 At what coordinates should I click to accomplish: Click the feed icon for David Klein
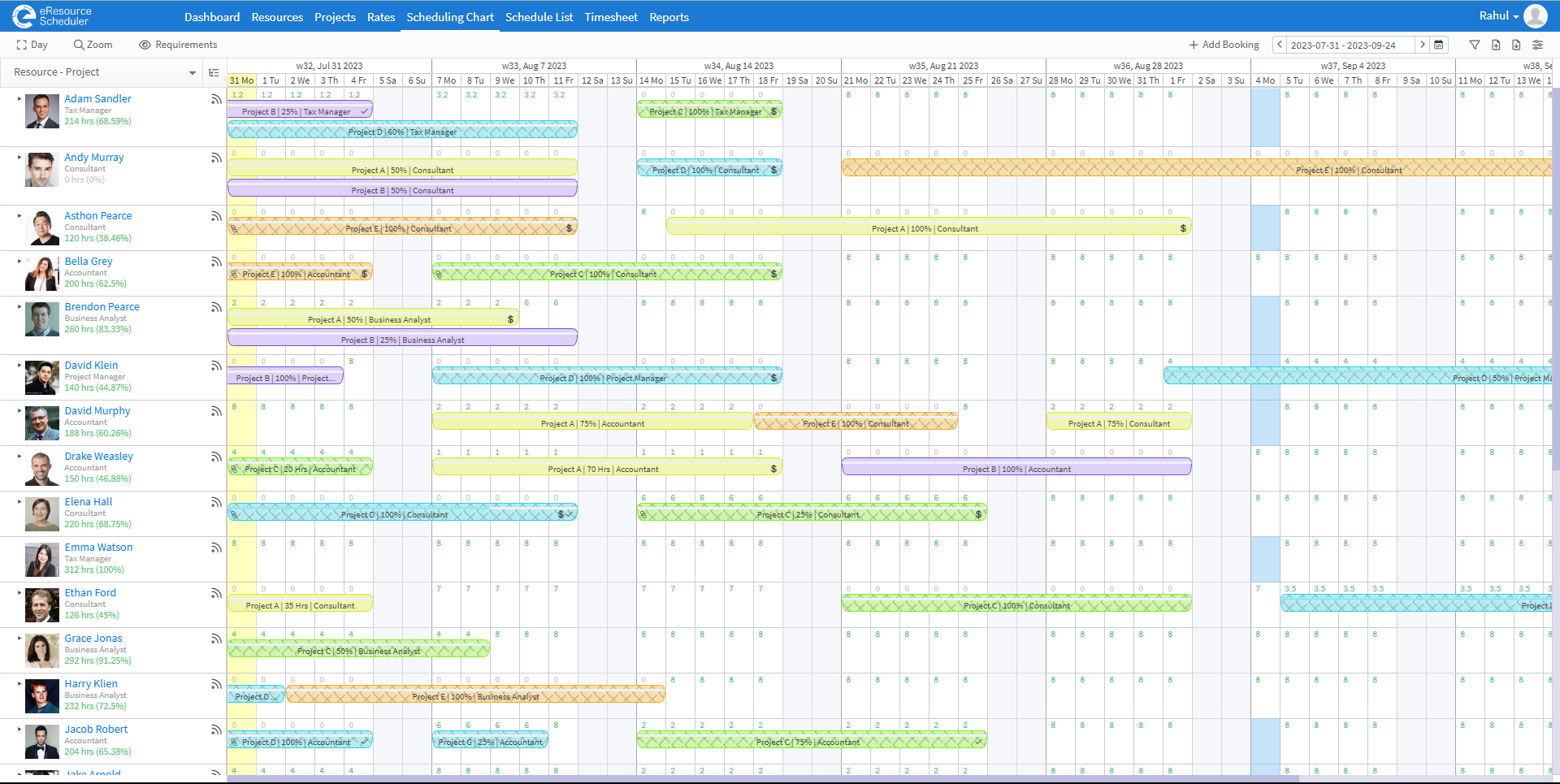click(216, 366)
